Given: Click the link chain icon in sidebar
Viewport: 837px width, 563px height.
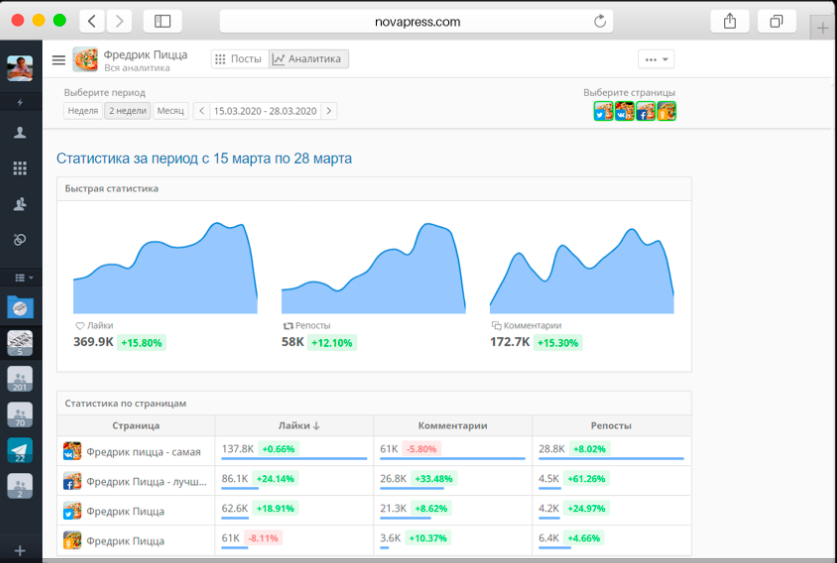Looking at the screenshot, I should (x=20, y=240).
